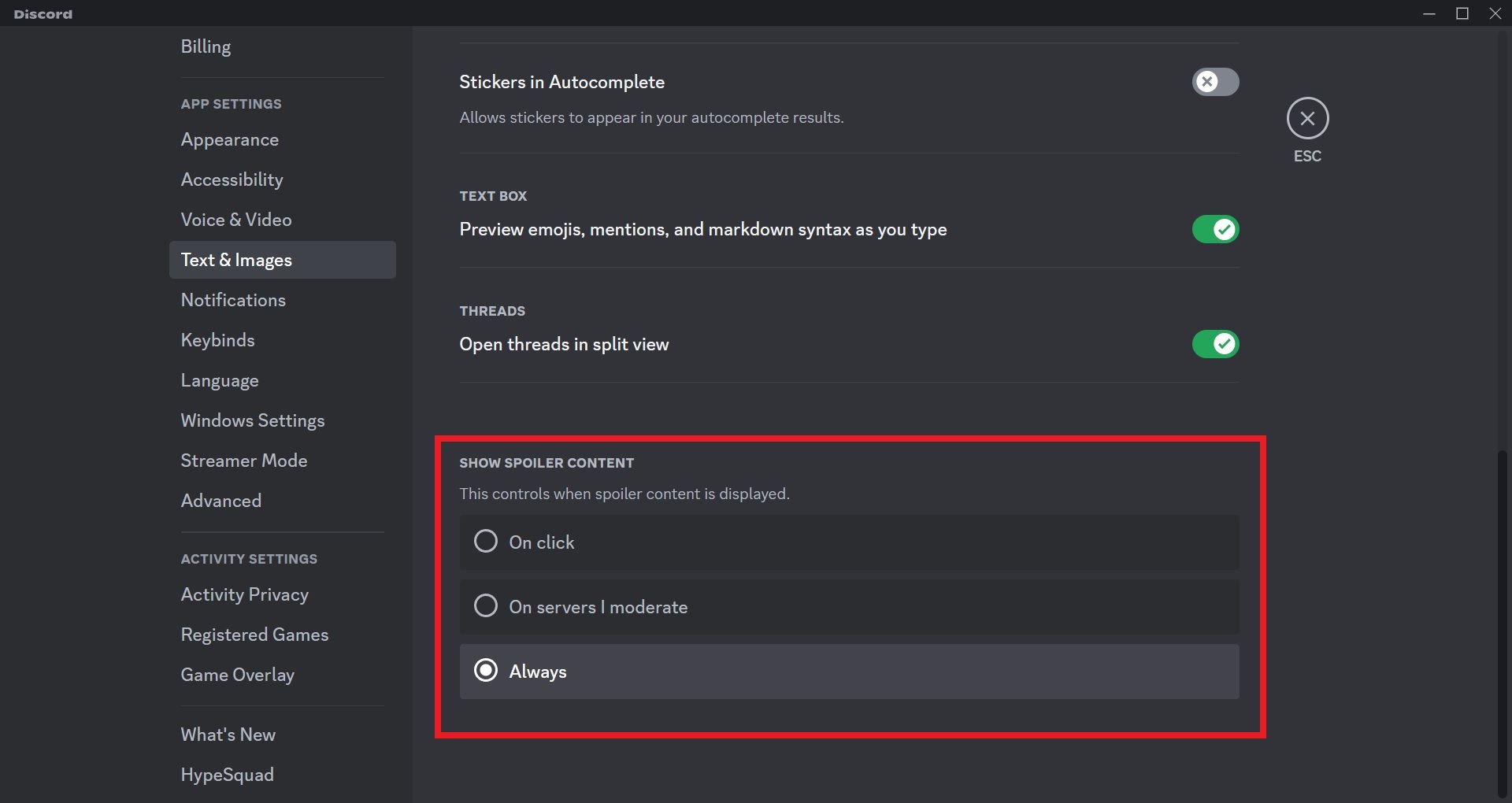Click the settings page vertical scrollbar
This screenshot has height=803, width=1512.
point(1502,622)
